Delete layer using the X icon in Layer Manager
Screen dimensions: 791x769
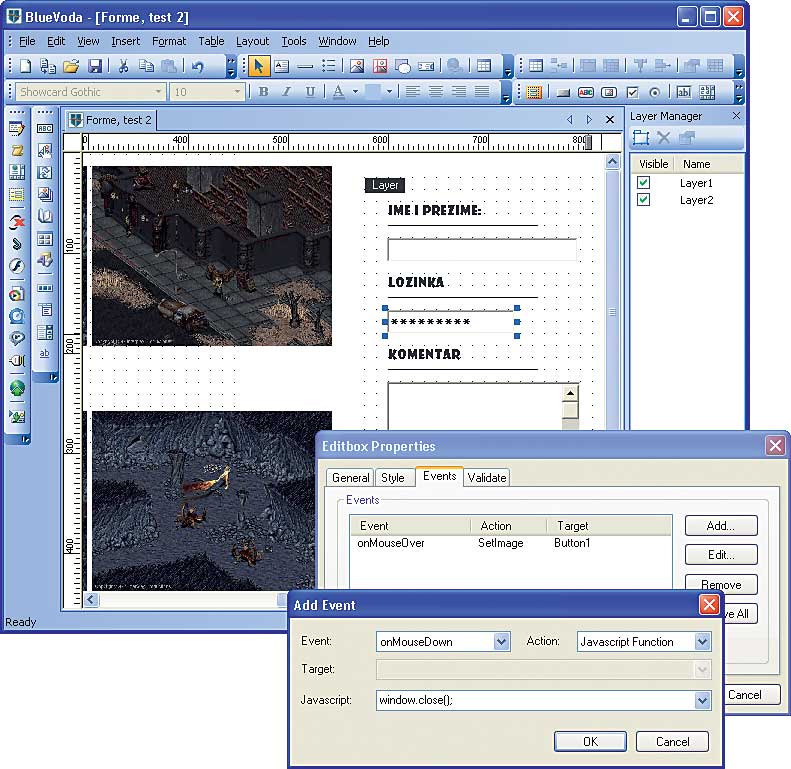[664, 137]
